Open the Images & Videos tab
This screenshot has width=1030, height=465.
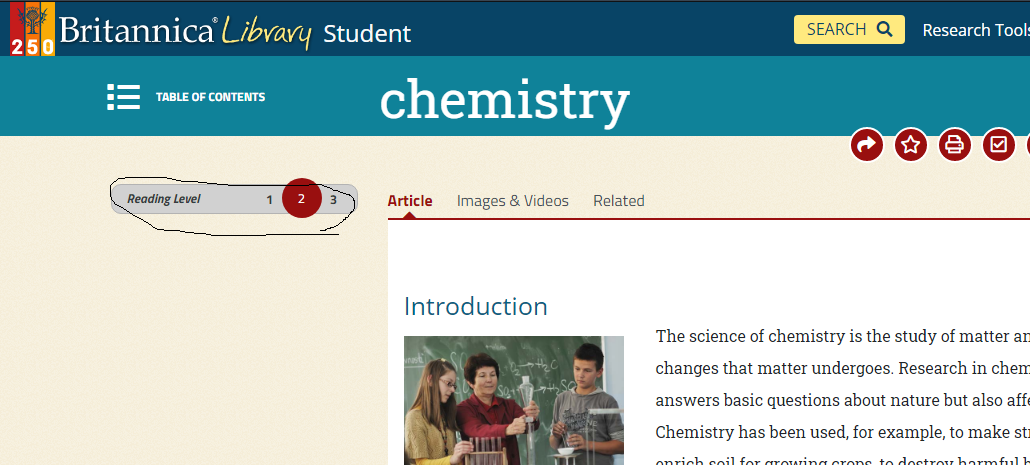pyautogui.click(x=513, y=201)
